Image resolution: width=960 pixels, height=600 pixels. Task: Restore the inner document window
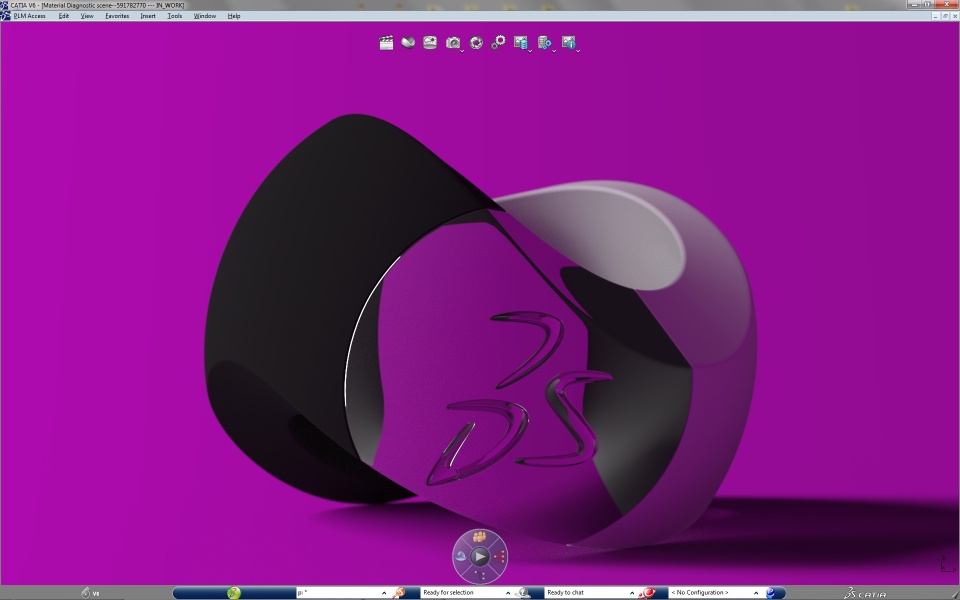(945, 16)
